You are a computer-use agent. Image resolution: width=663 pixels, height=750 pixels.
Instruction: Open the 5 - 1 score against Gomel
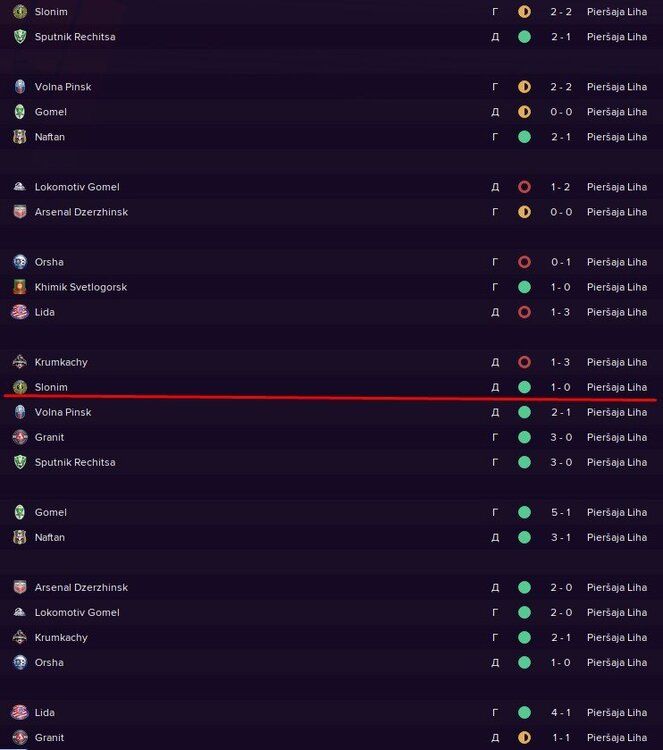(560, 512)
